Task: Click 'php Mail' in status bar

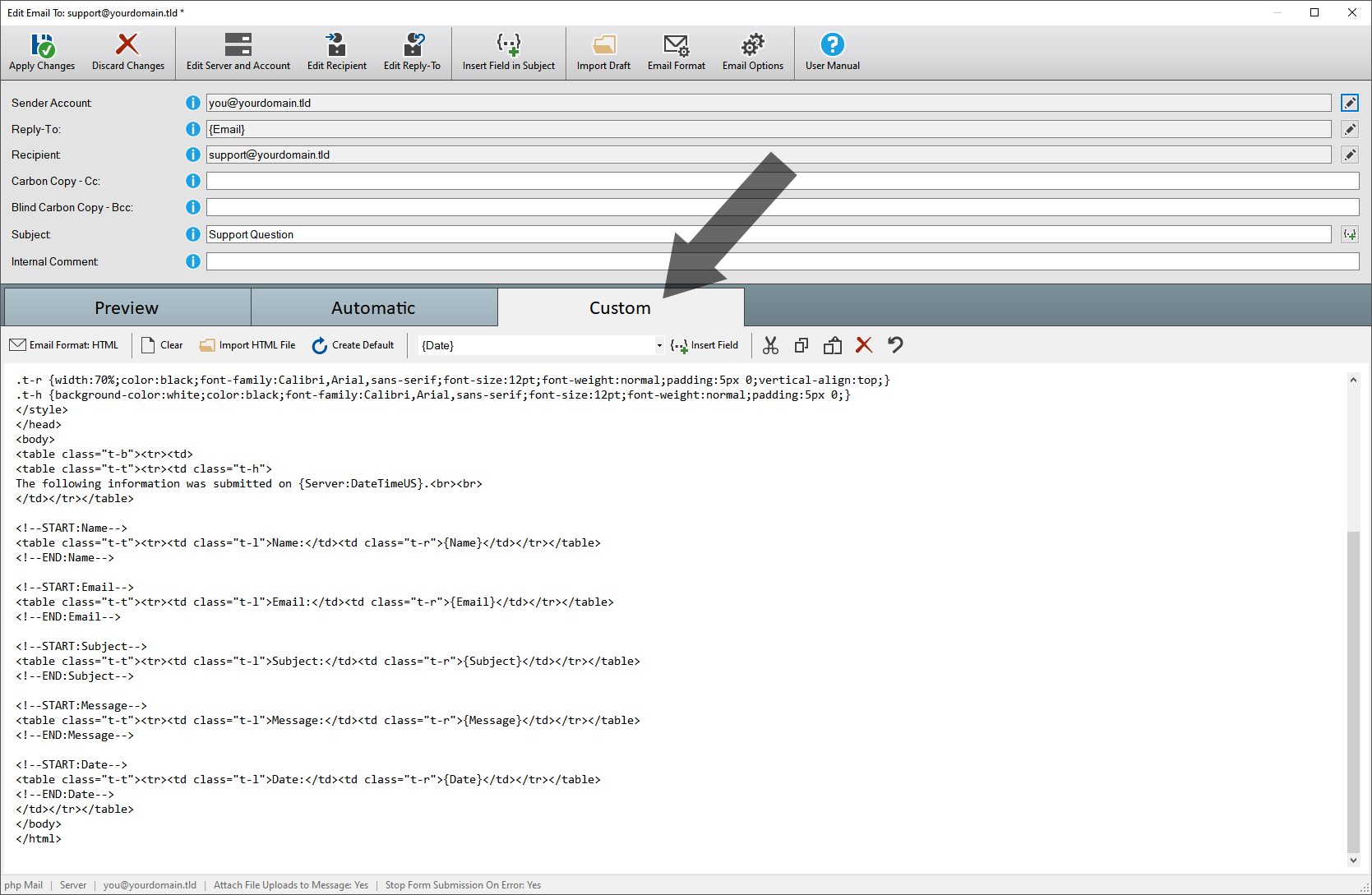Action: click(24, 885)
